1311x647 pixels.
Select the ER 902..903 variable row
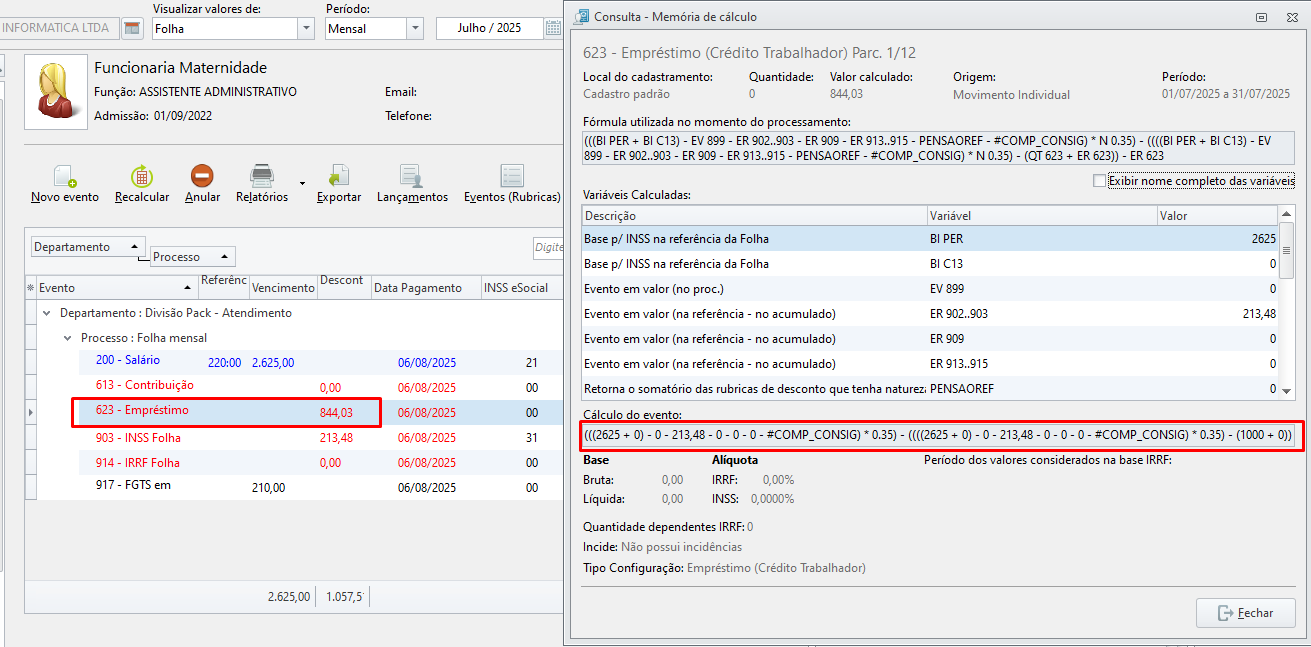click(930, 314)
